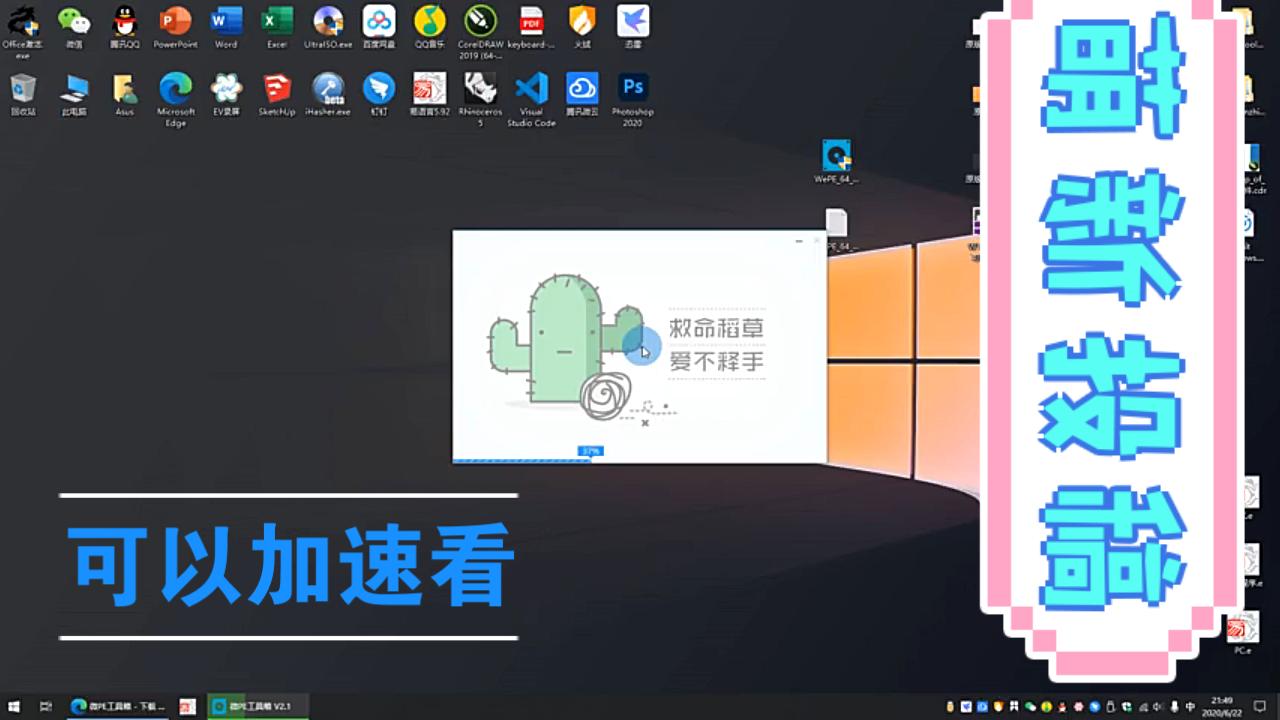Open the Recycle Bin
The height and width of the screenshot is (720, 1280).
coord(23,95)
